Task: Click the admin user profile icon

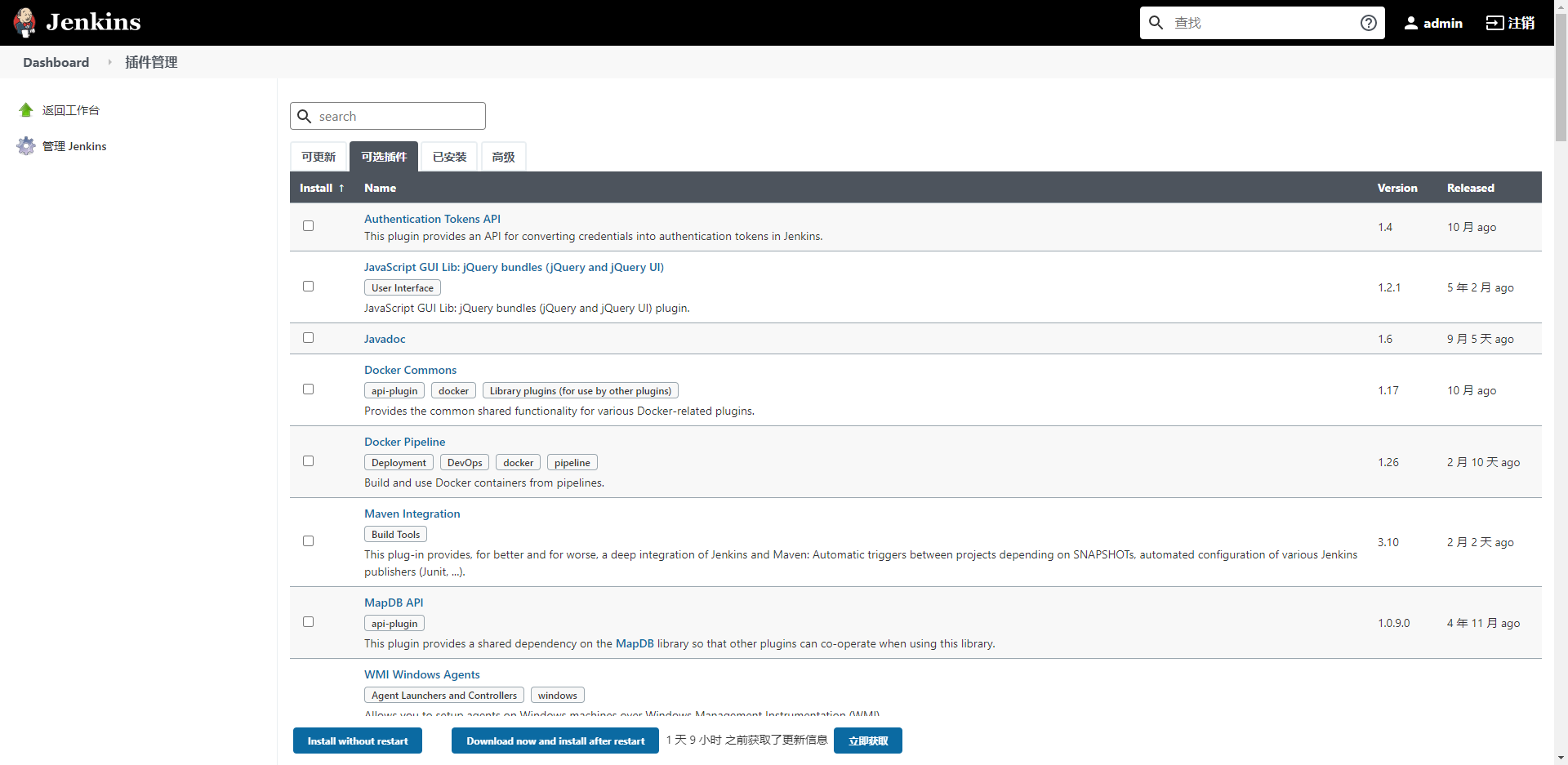Action: coord(1410,23)
